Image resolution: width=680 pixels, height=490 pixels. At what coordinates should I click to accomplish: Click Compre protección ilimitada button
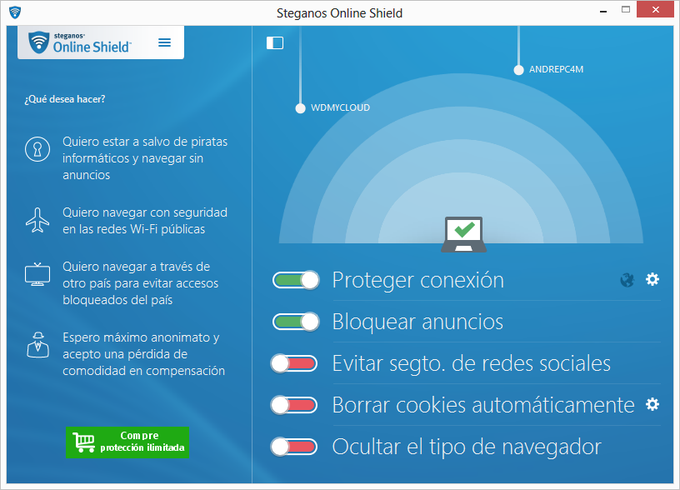coord(128,442)
